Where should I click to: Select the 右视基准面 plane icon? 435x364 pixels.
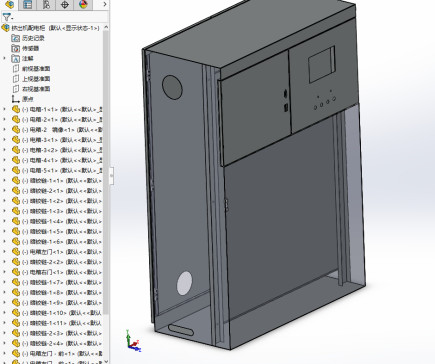coord(15,89)
